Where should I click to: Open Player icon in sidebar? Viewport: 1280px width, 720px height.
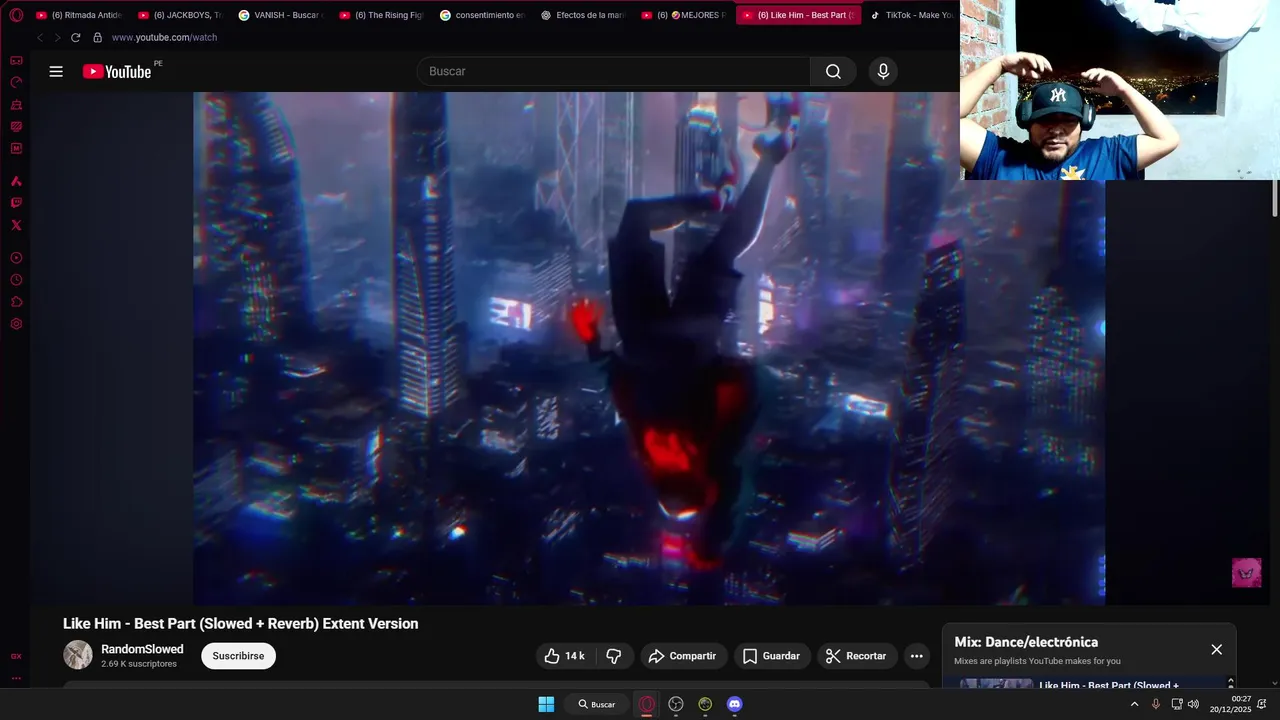pos(16,258)
